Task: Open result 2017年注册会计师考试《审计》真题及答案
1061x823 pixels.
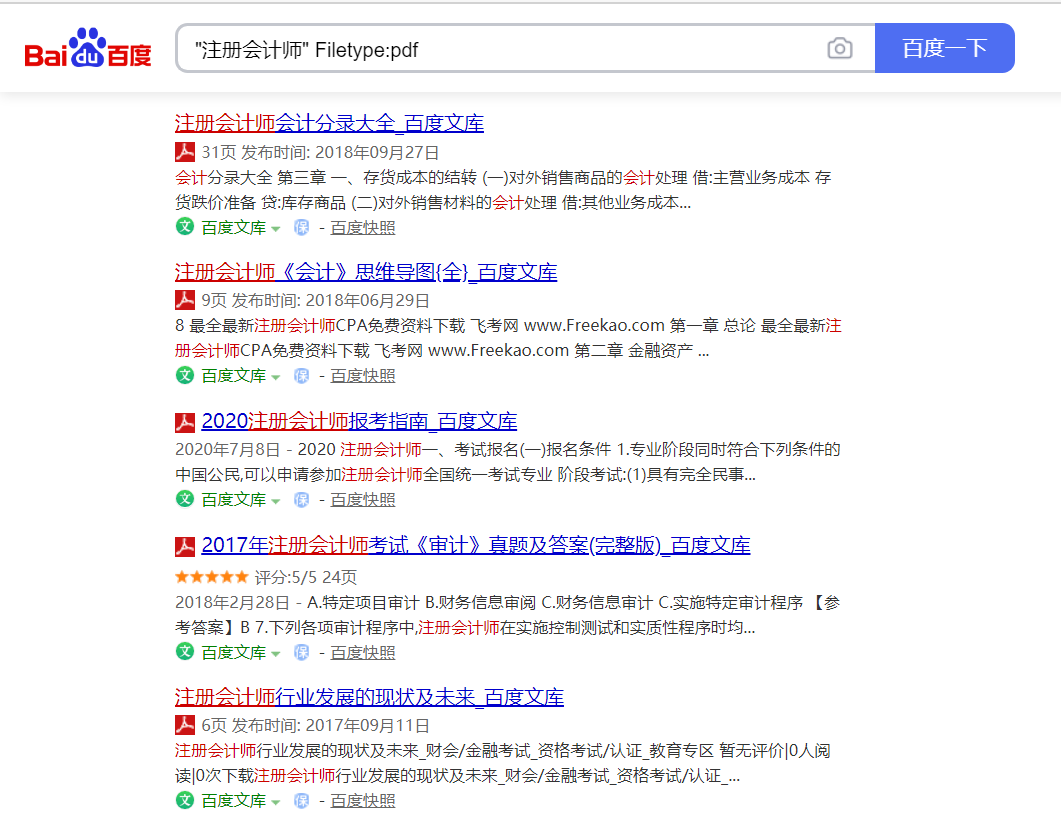Action: pyautogui.click(x=476, y=546)
